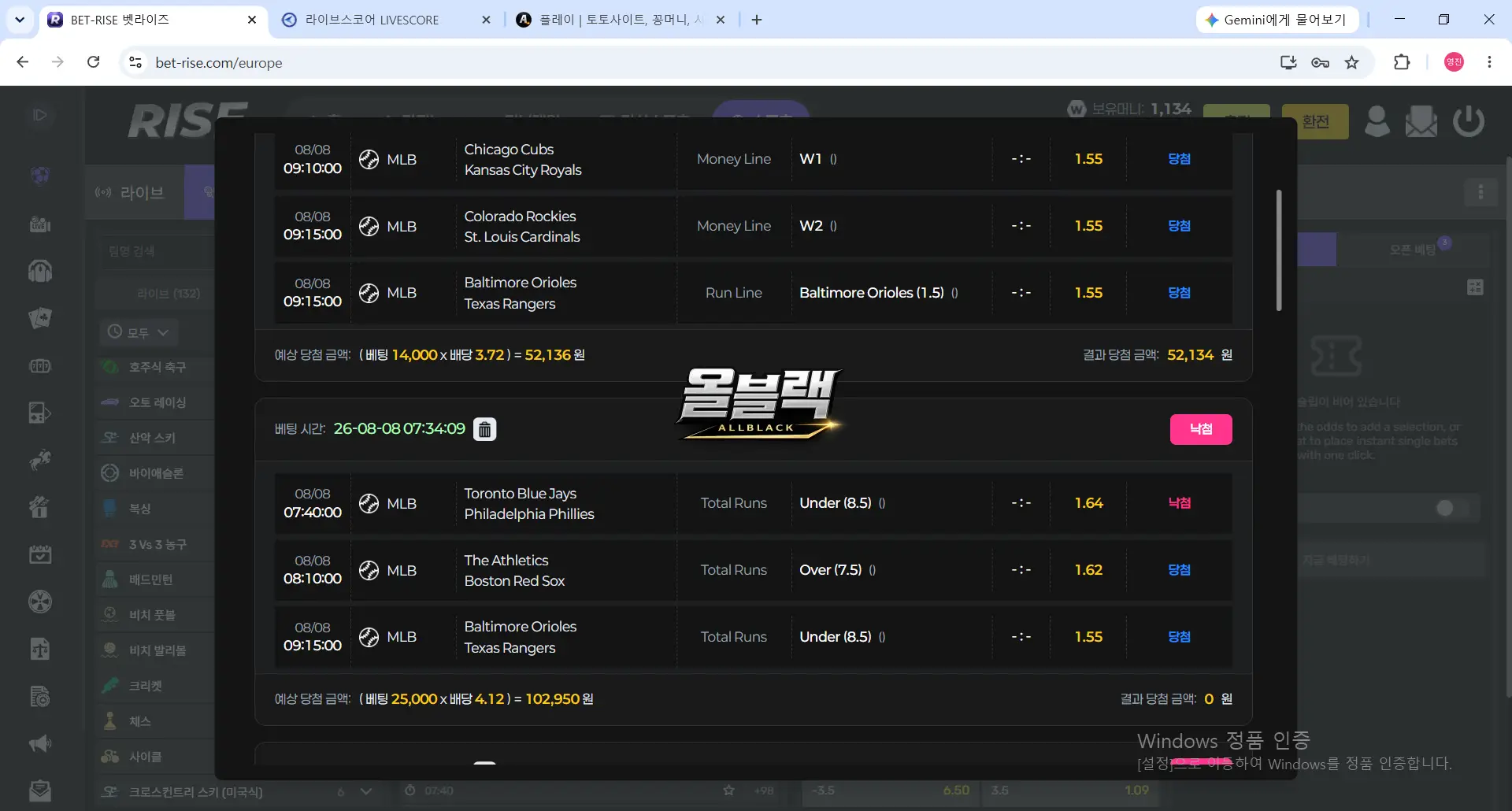Open the handheld mini-game icon in left sidebar
Viewport: 1512px width, 811px height.
click(x=40, y=413)
